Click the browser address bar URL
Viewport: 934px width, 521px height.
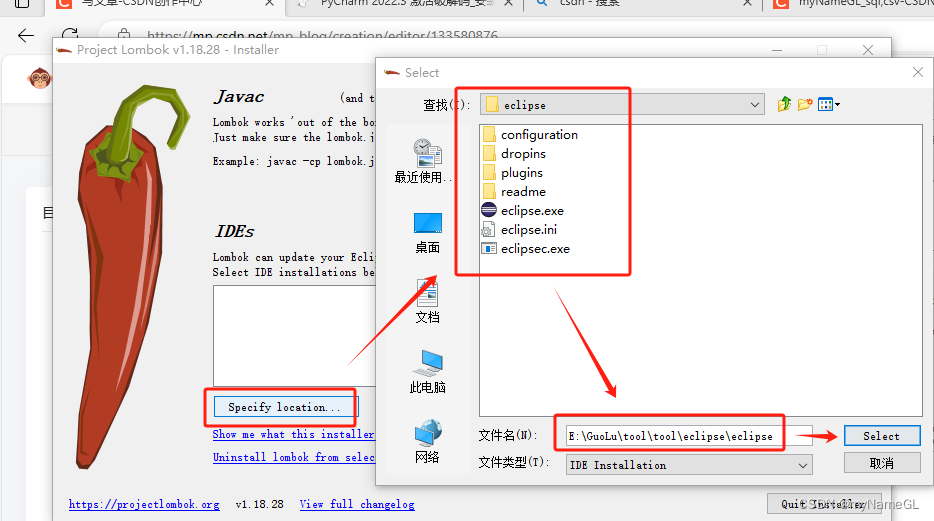click(x=322, y=35)
